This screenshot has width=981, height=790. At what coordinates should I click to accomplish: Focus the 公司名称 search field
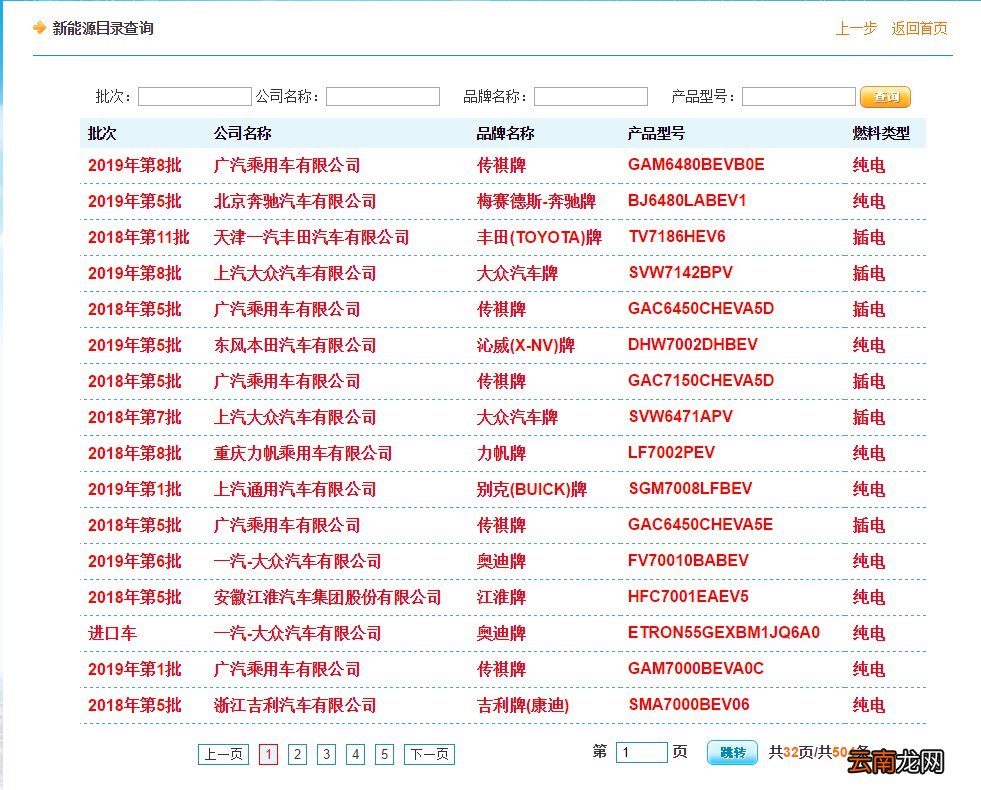pos(383,96)
